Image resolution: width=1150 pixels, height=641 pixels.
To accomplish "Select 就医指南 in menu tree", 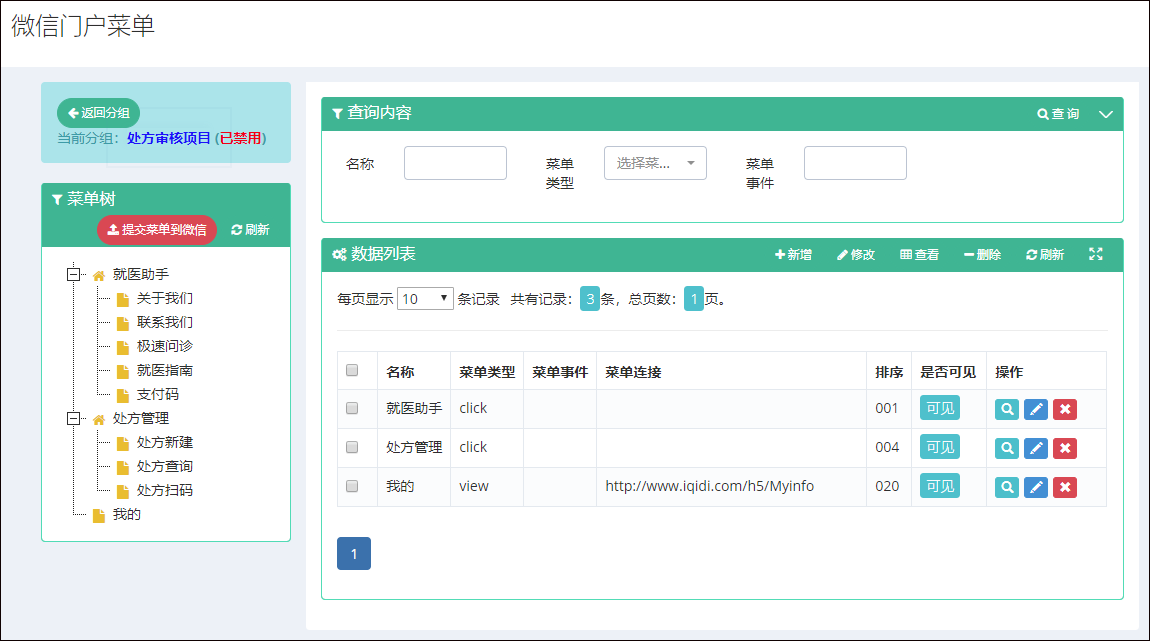I will pyautogui.click(x=164, y=370).
